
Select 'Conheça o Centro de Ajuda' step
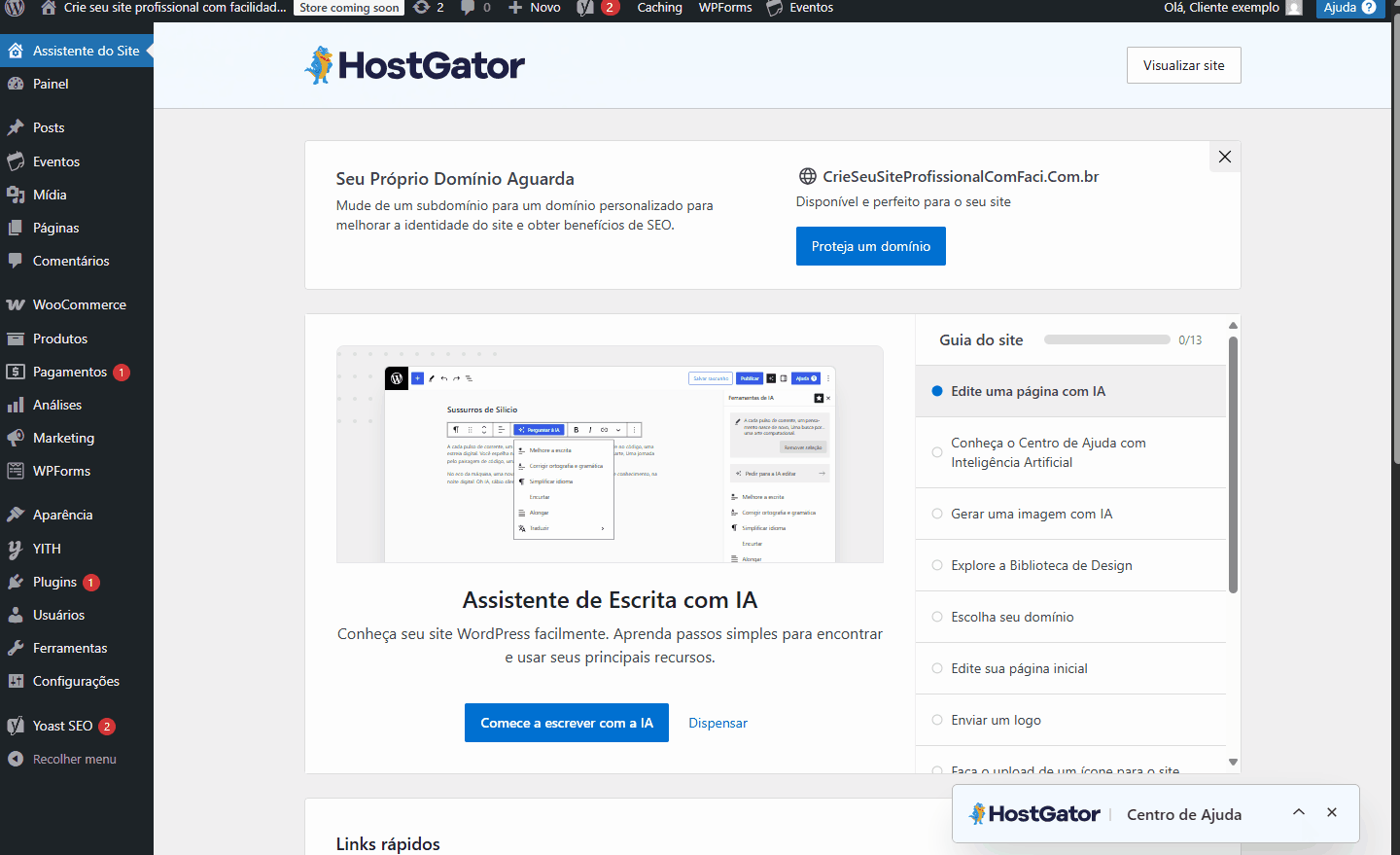(x=1070, y=452)
